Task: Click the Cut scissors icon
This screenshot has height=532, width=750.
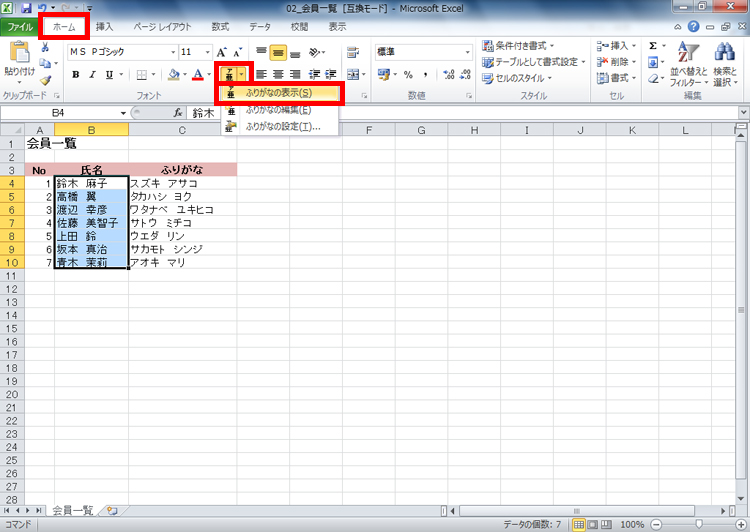Action: point(45,47)
